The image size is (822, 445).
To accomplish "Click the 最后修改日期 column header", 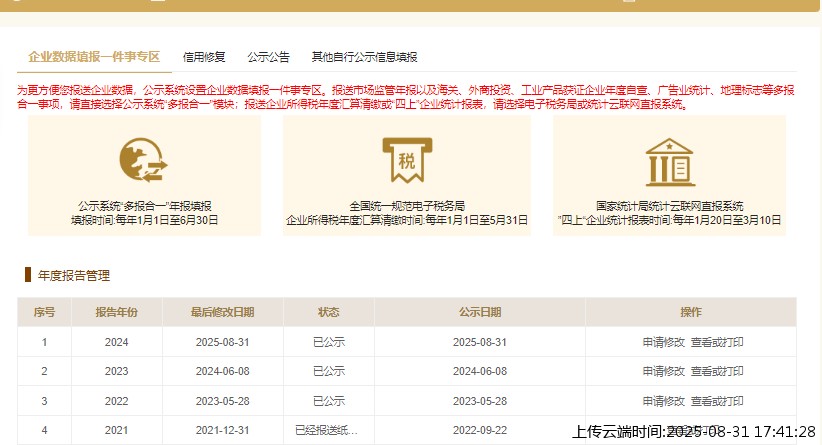I will (x=222, y=312).
